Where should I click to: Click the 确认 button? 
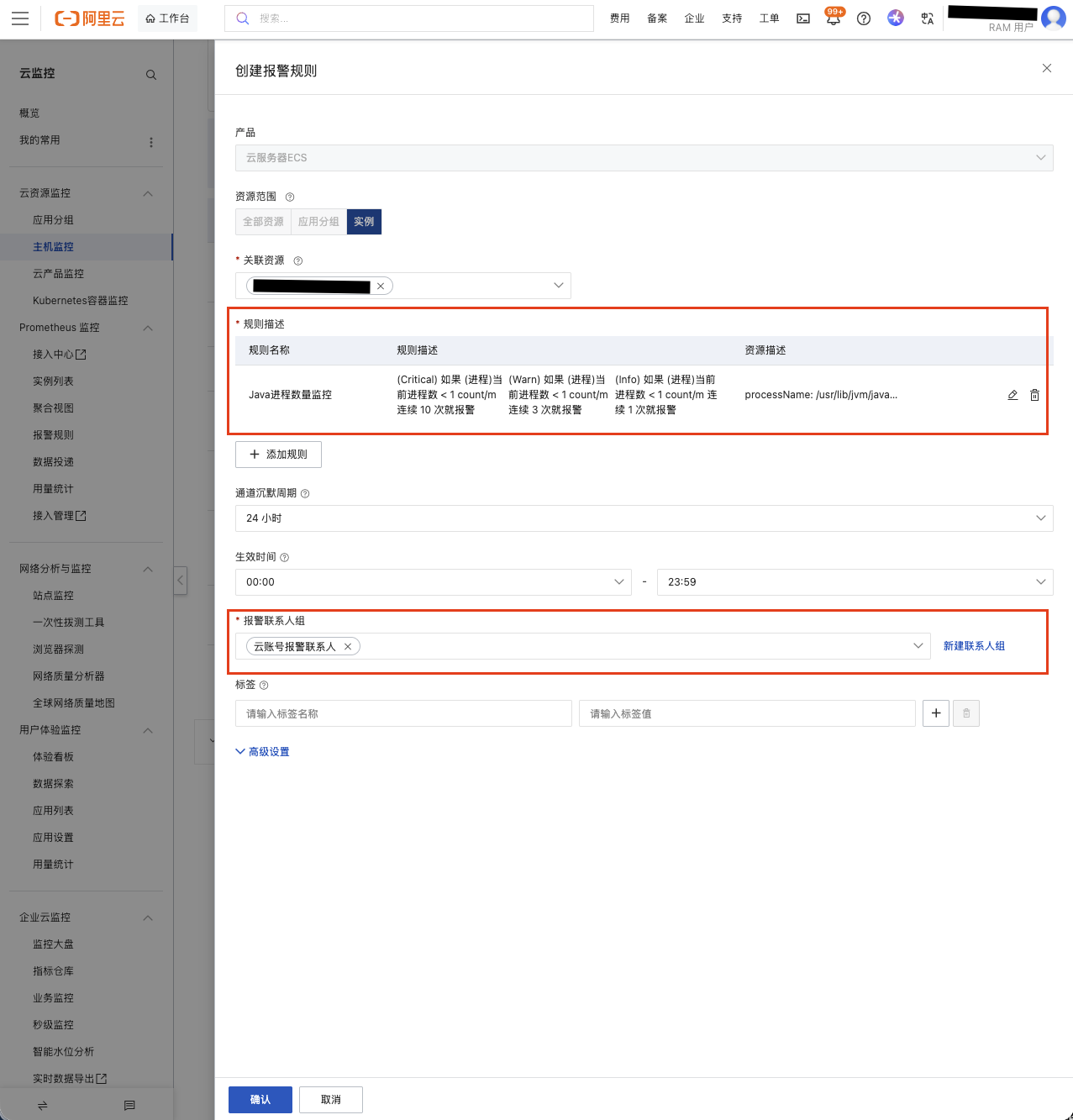point(260,1100)
